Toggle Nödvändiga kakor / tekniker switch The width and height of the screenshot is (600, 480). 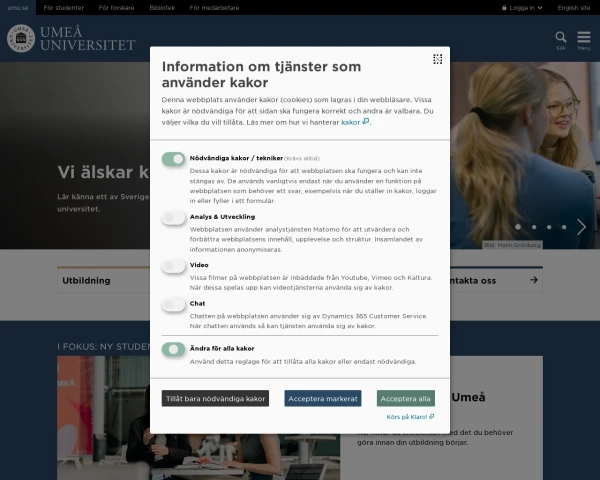(x=174, y=158)
